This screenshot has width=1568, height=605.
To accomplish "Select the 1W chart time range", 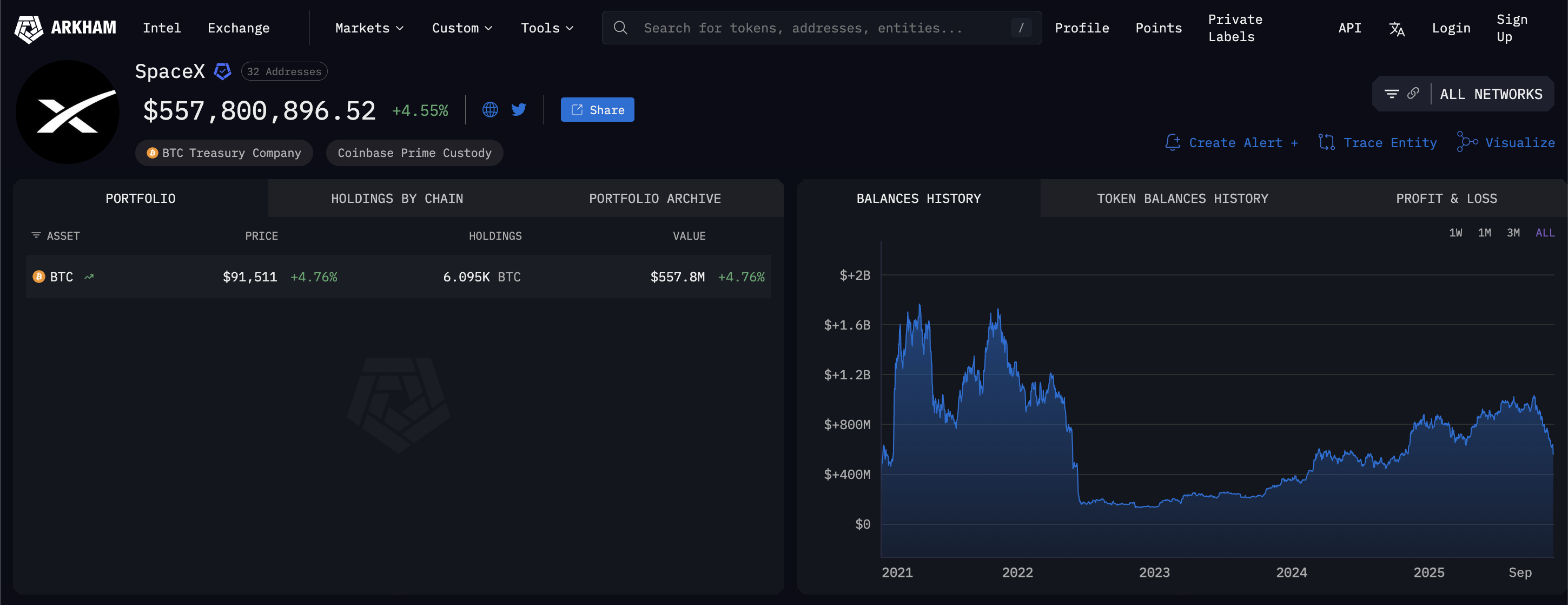I will point(1456,232).
